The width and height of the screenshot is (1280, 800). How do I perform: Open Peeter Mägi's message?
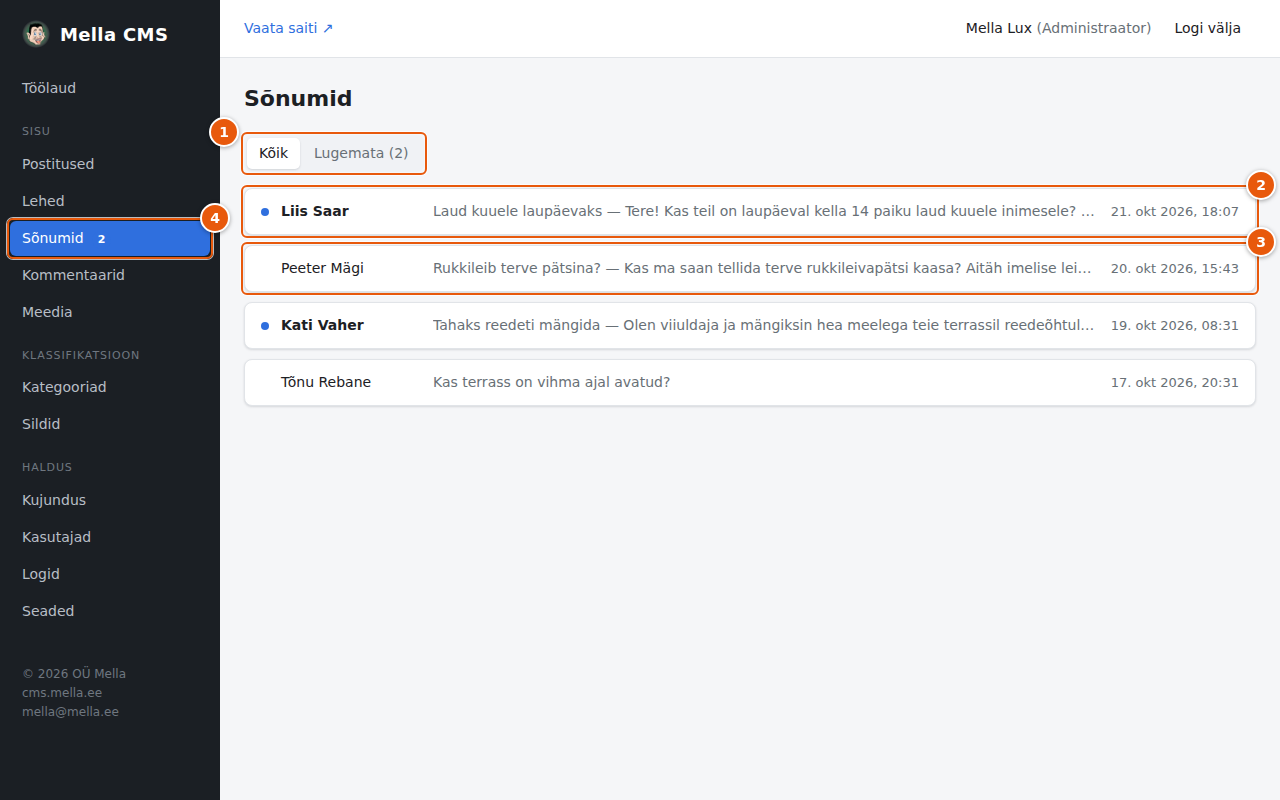pos(750,268)
